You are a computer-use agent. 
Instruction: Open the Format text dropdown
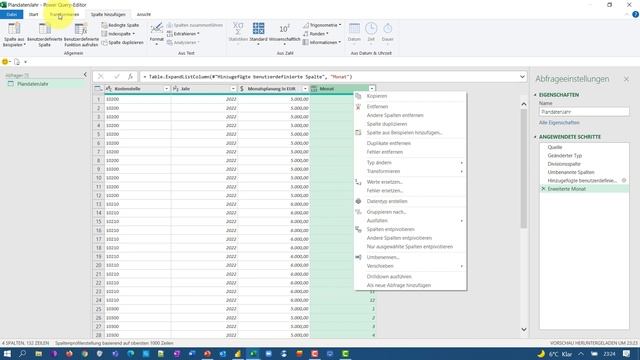pos(156,34)
